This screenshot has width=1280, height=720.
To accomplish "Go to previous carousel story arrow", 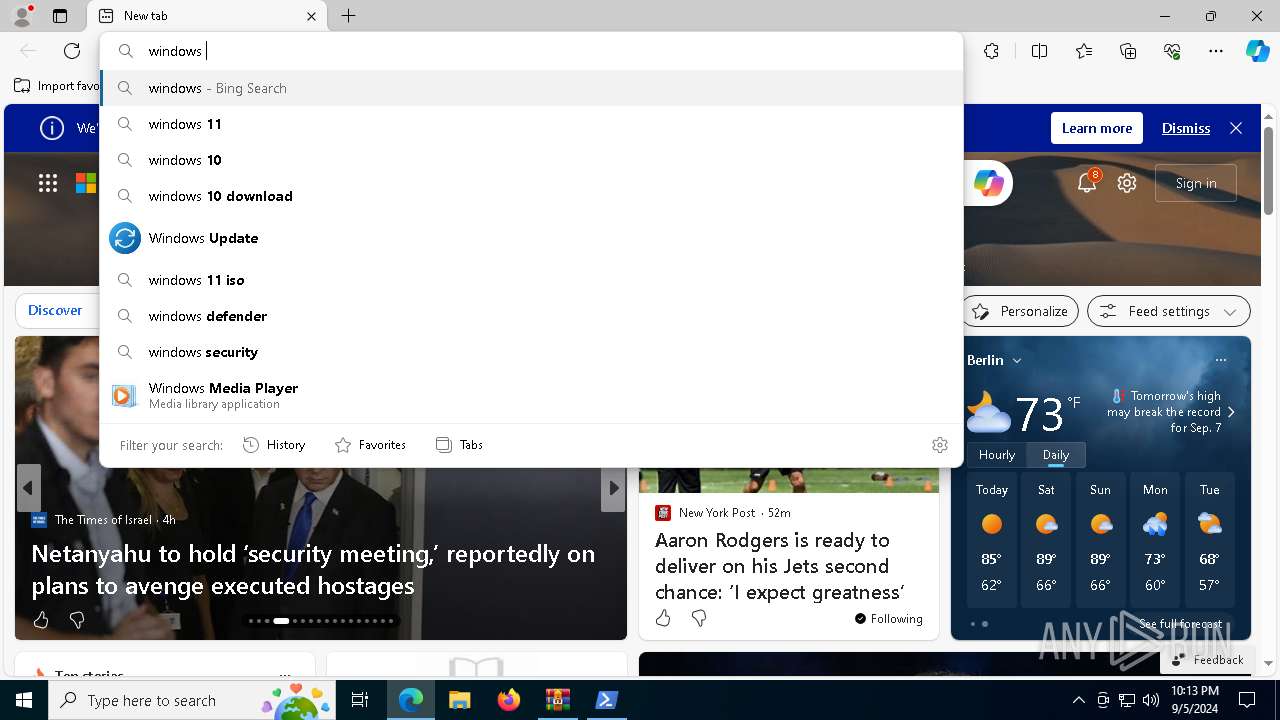I will tap(28, 488).
